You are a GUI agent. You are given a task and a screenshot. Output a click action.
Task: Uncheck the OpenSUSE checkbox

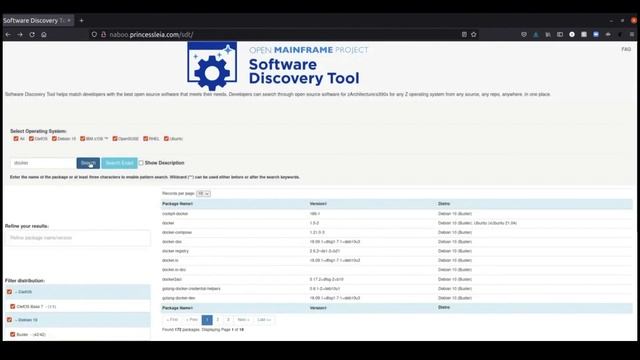pyautogui.click(x=115, y=139)
